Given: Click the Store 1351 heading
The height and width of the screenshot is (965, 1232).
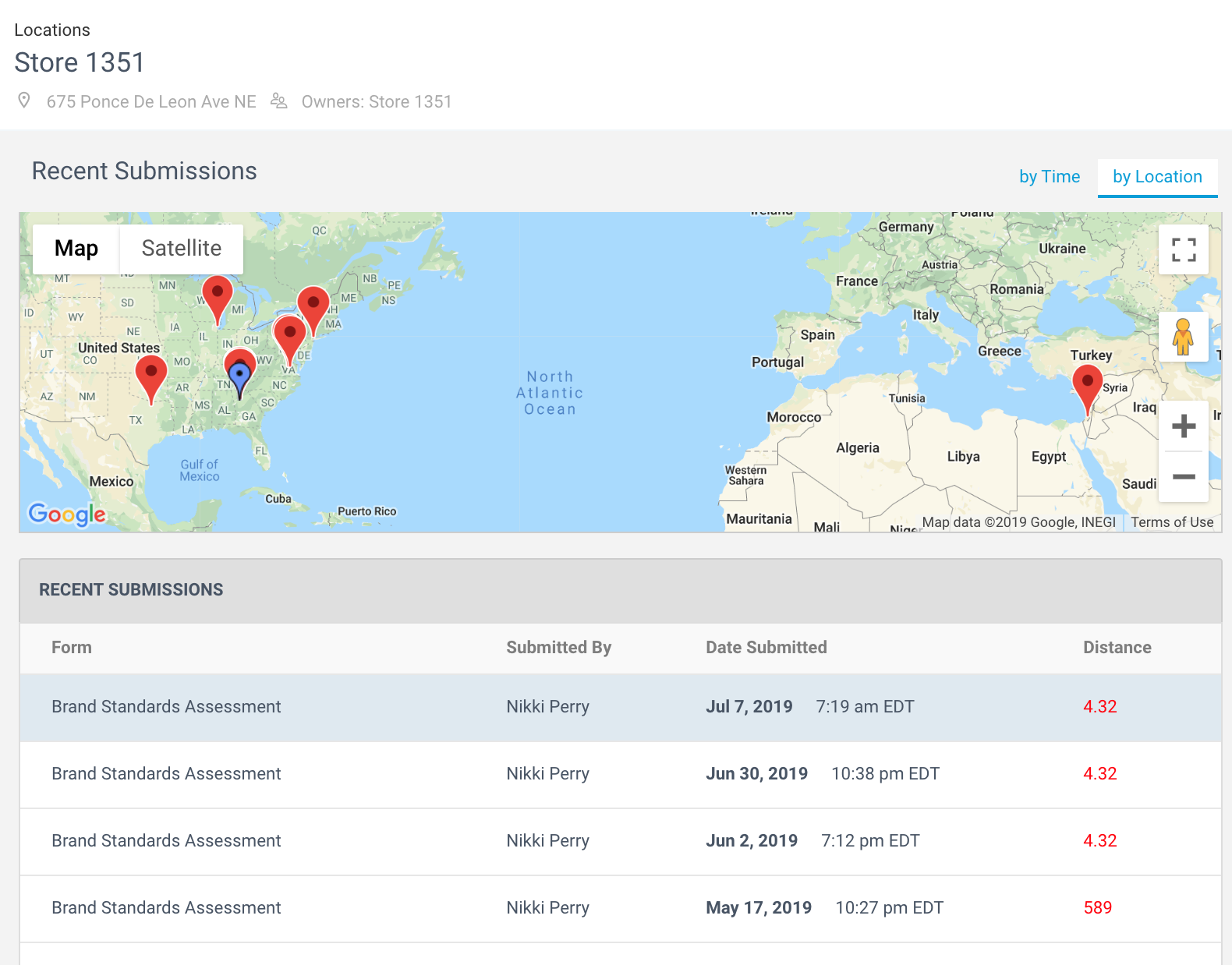Looking at the screenshot, I should click(x=80, y=62).
